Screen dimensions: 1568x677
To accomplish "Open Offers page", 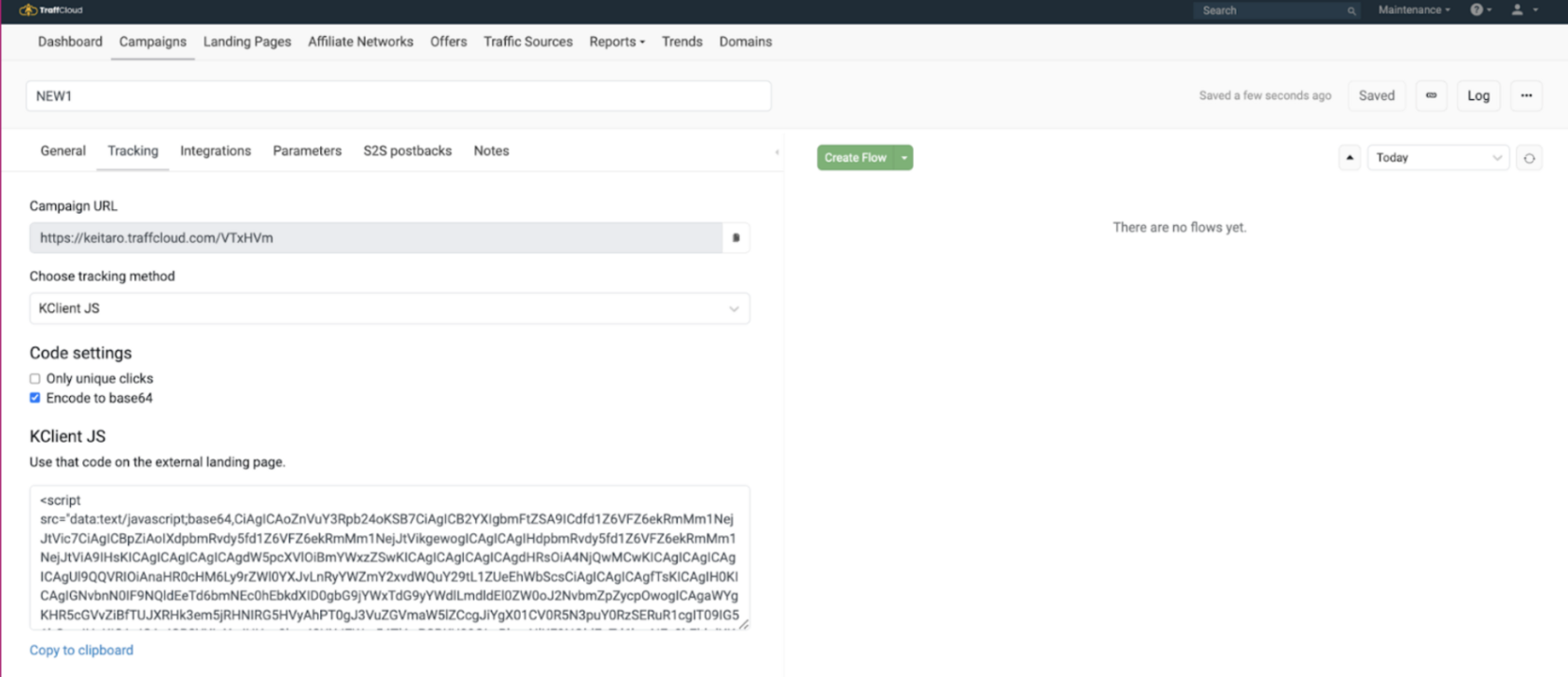I will coord(448,42).
